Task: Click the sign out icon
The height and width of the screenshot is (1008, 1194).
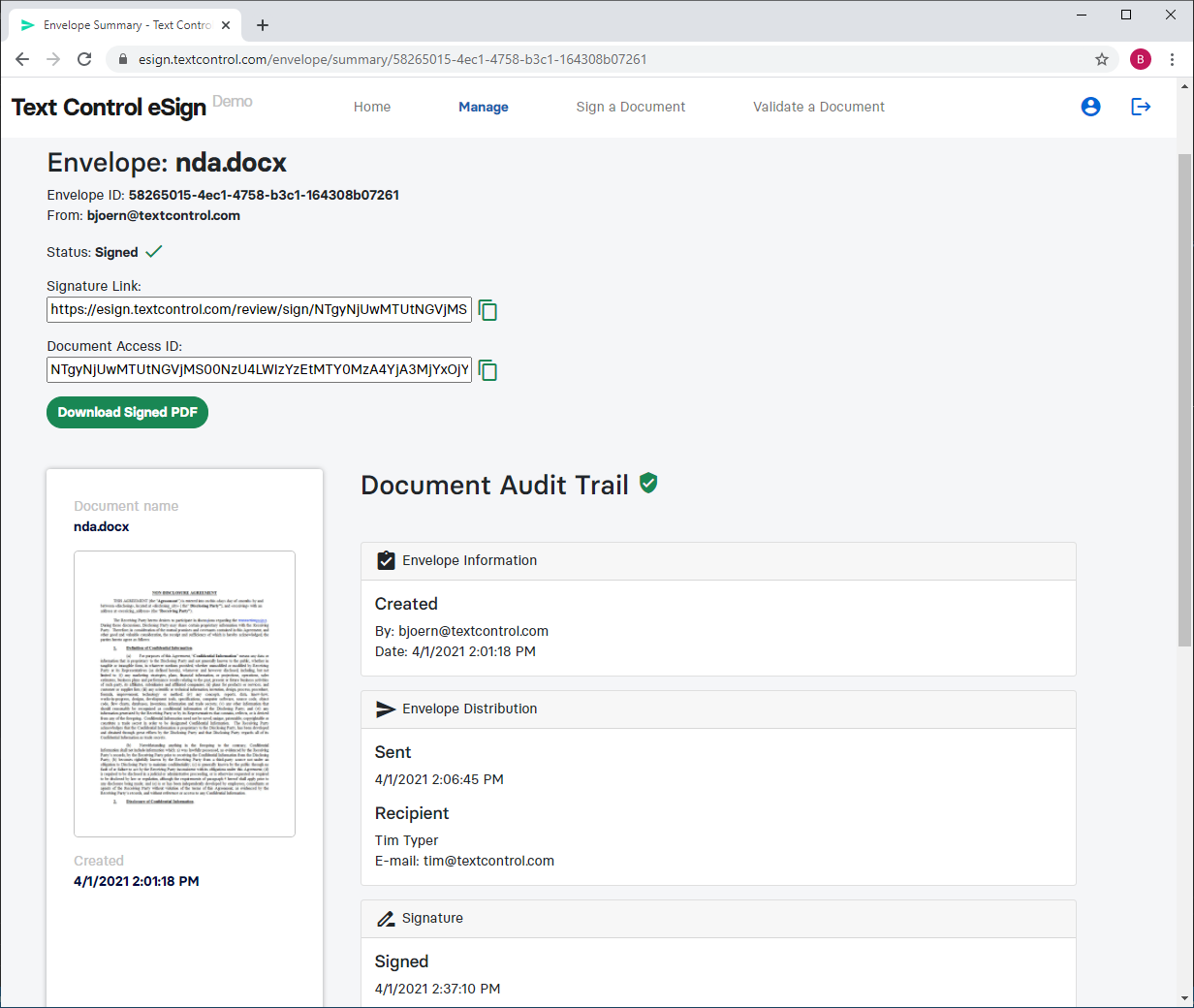Action: [1141, 107]
